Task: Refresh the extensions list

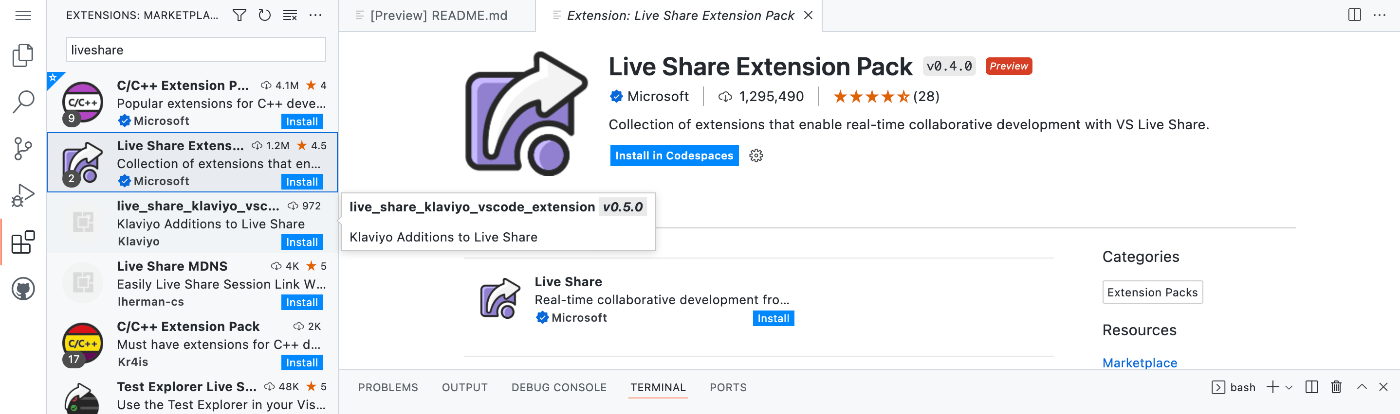Action: point(264,15)
